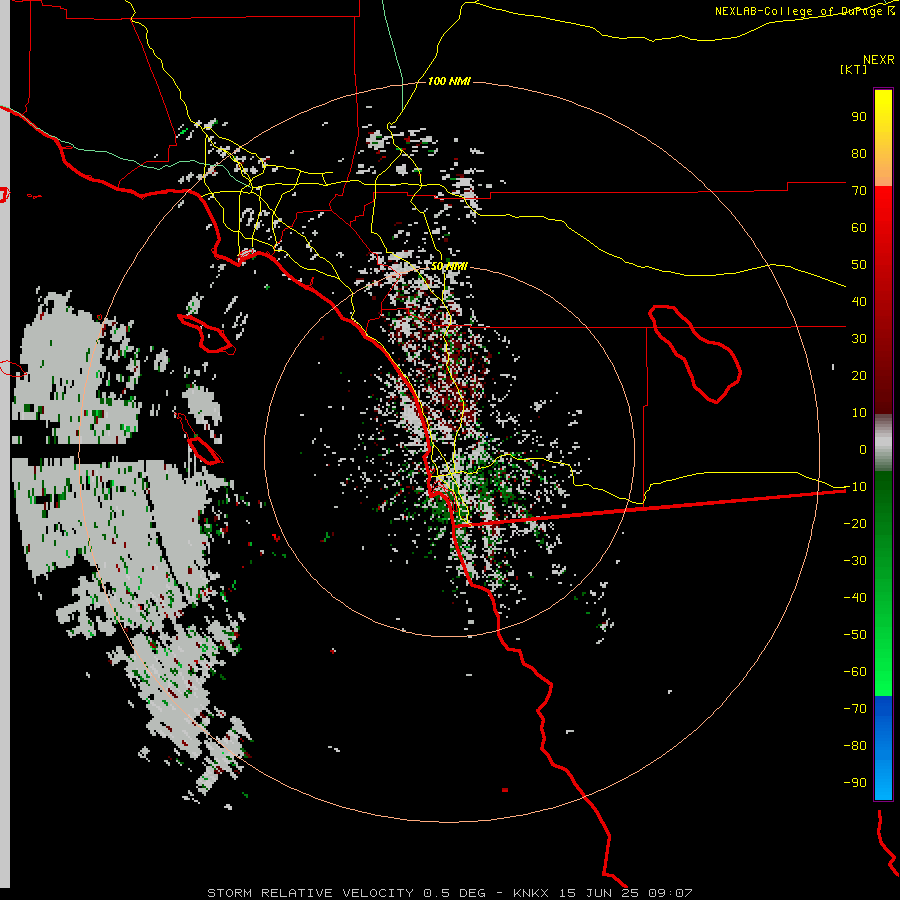Click the 15 JUN 25 09:07 timestamp
The image size is (900, 900).
[626, 893]
